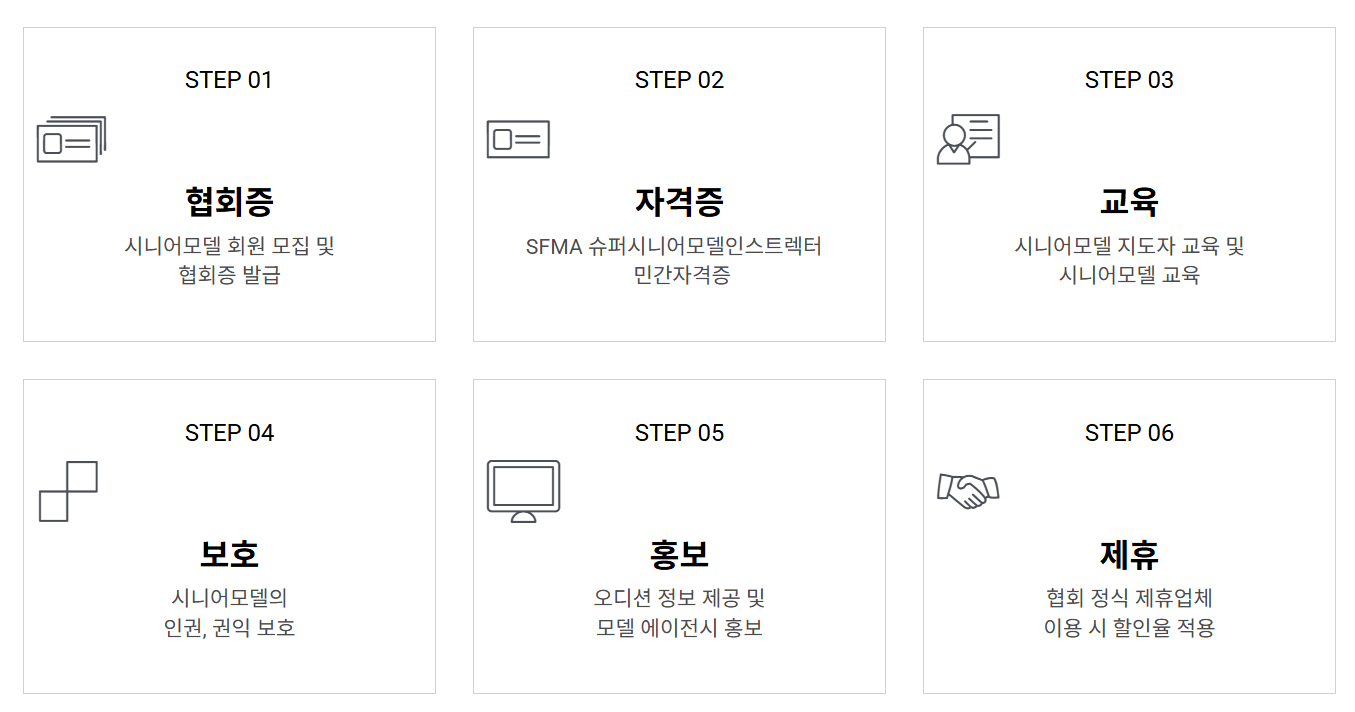Click the monitor icon in STEP 05
Screen dimensions: 1355x712
point(523,491)
